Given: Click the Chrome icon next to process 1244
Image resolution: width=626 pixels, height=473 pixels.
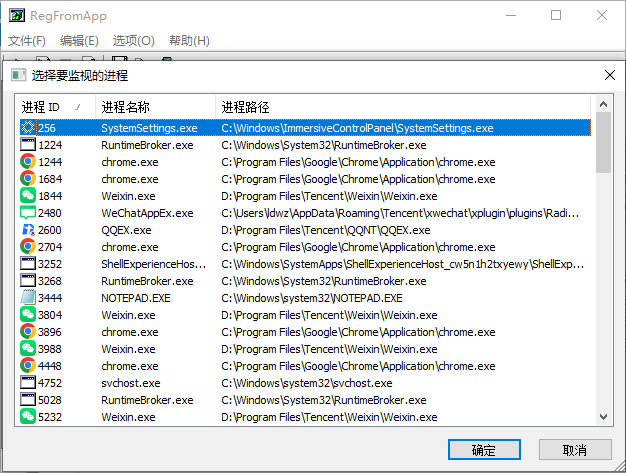Looking at the screenshot, I should pos(28,162).
